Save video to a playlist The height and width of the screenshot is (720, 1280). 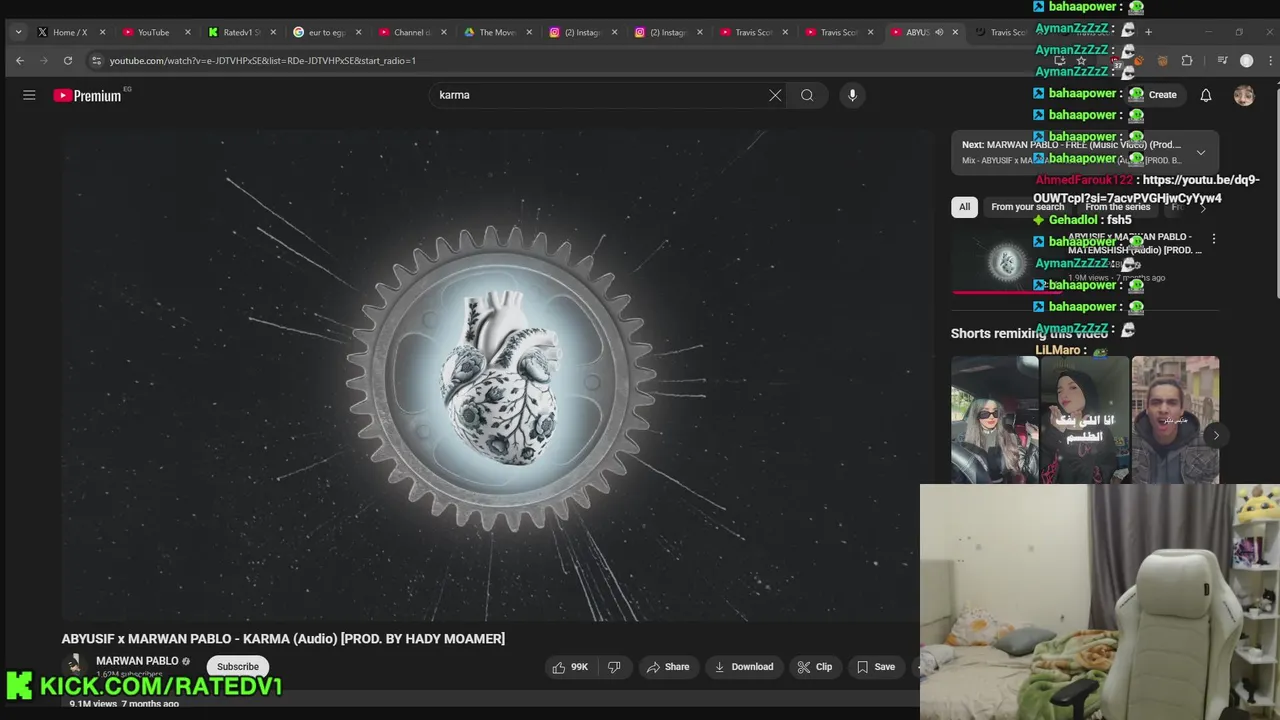(876, 667)
